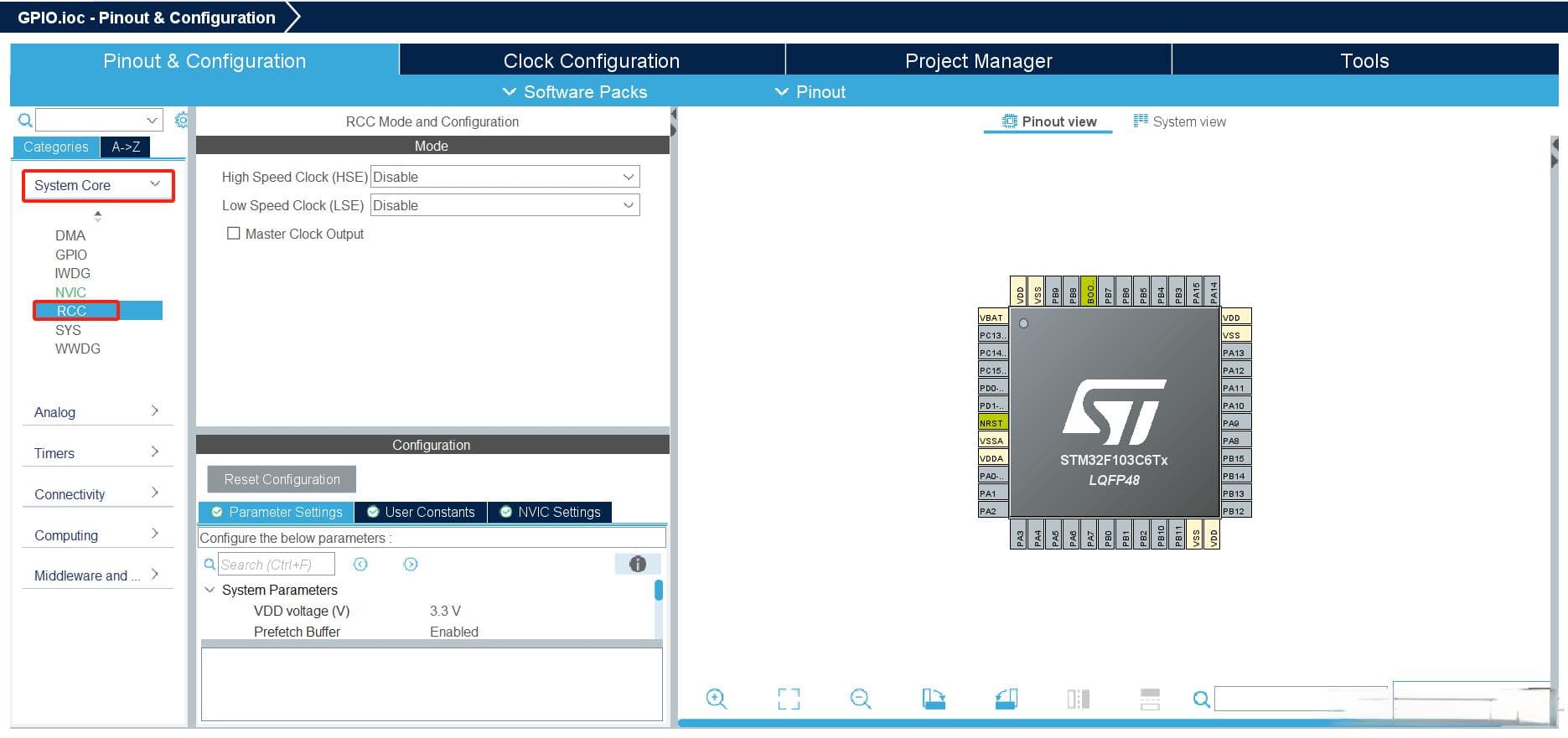Viewport: 1568px width, 738px height.
Task: Select the Categories tab
Action: (56, 147)
